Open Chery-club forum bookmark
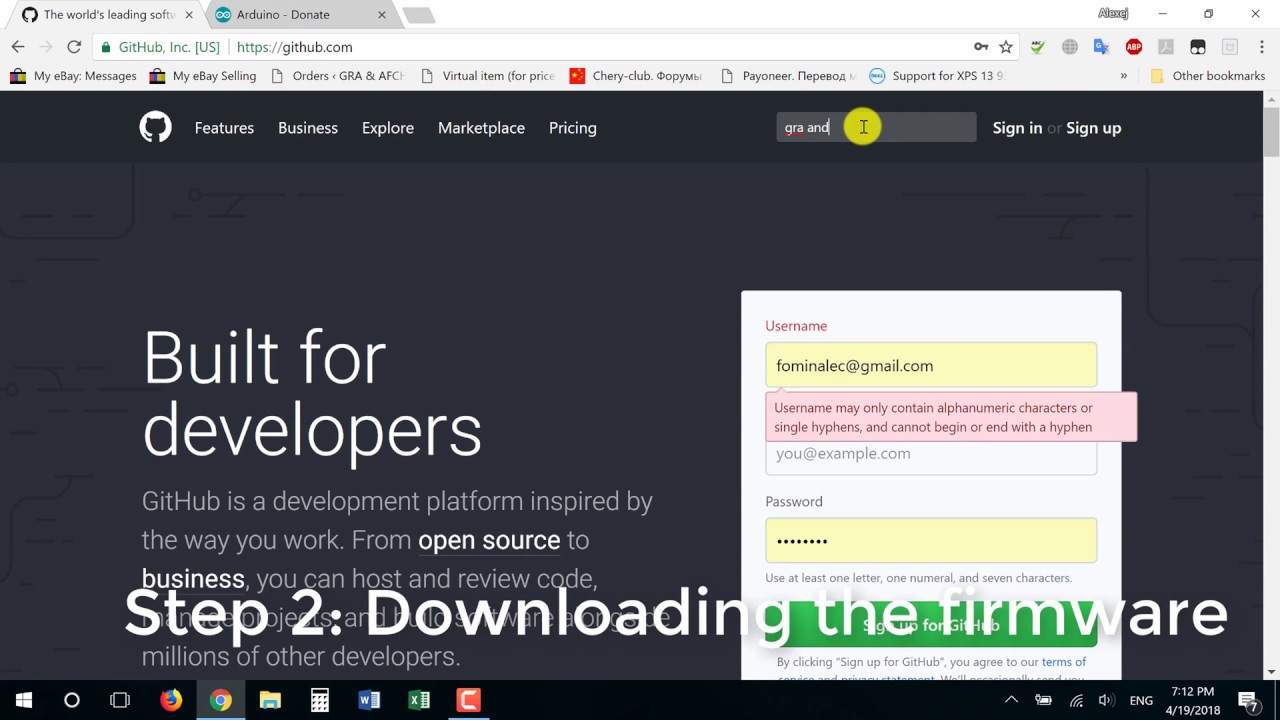 (x=636, y=76)
